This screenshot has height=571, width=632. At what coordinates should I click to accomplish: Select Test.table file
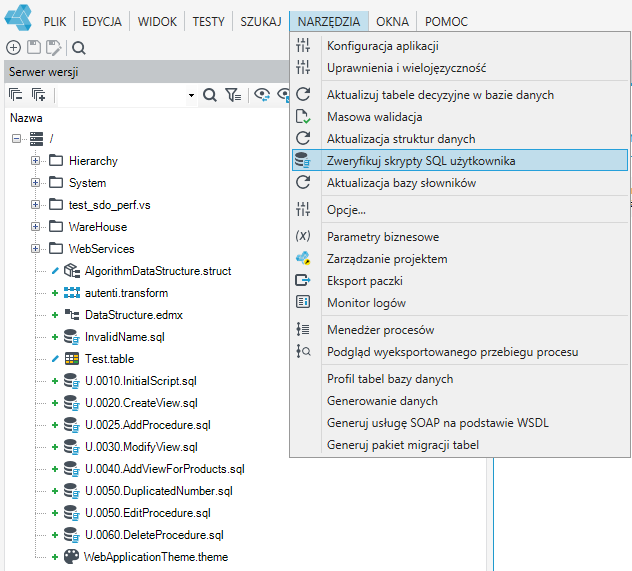pos(109,359)
